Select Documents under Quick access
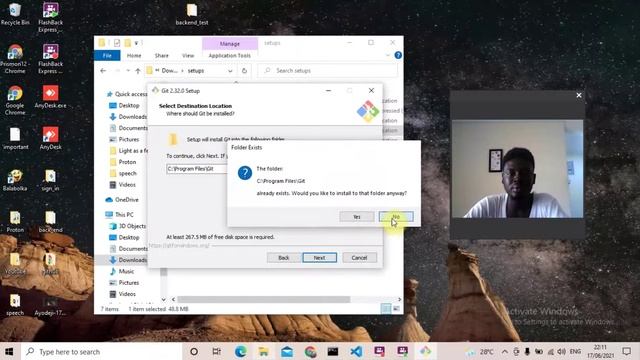The height and width of the screenshot is (360, 640). pos(129,128)
